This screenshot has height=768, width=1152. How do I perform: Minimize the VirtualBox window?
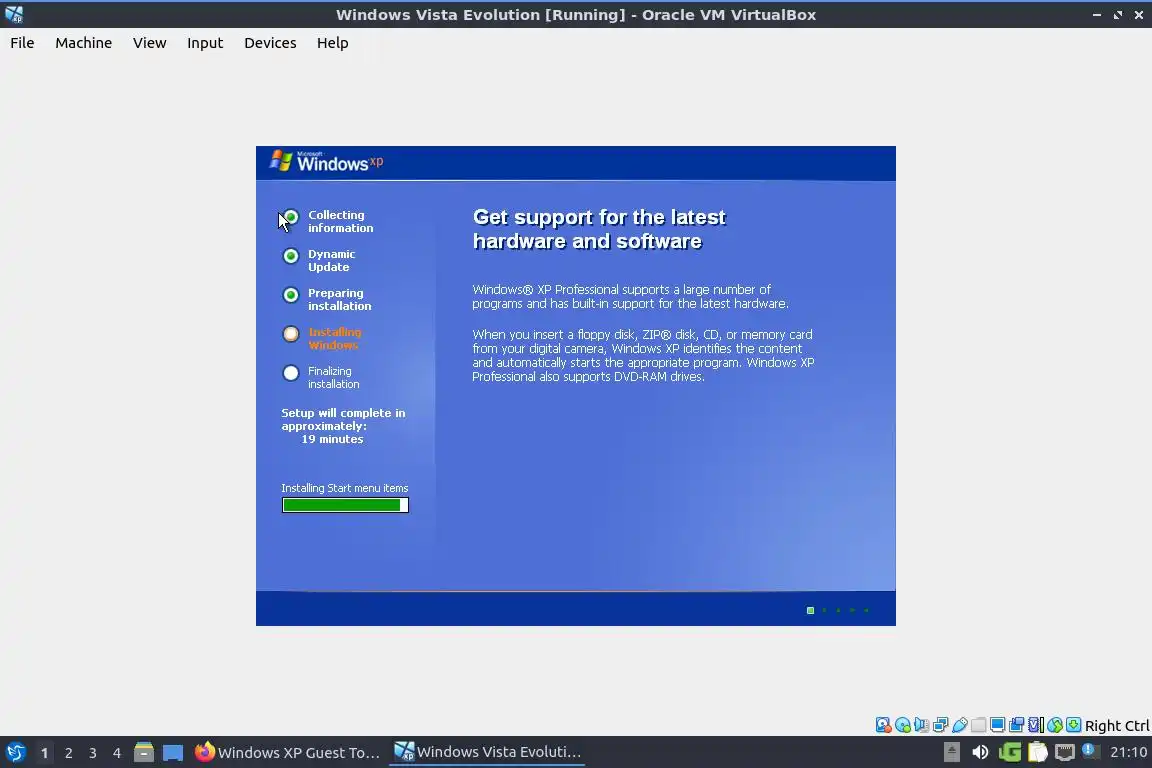(1097, 15)
